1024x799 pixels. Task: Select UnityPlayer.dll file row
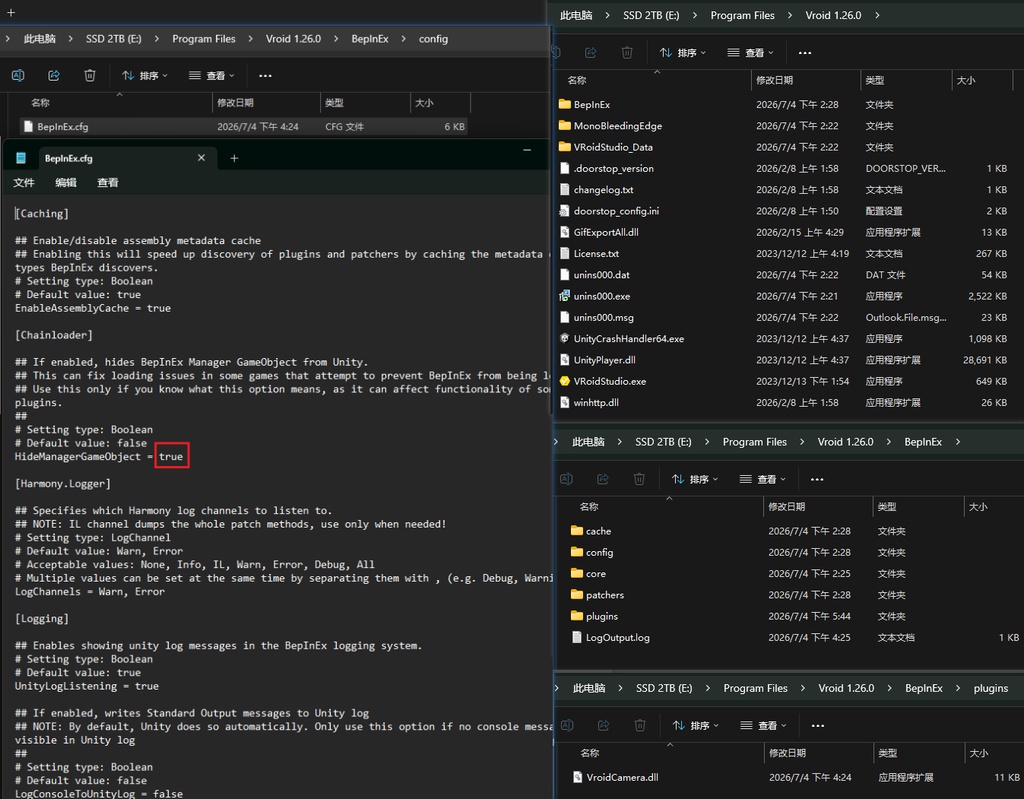pos(786,360)
